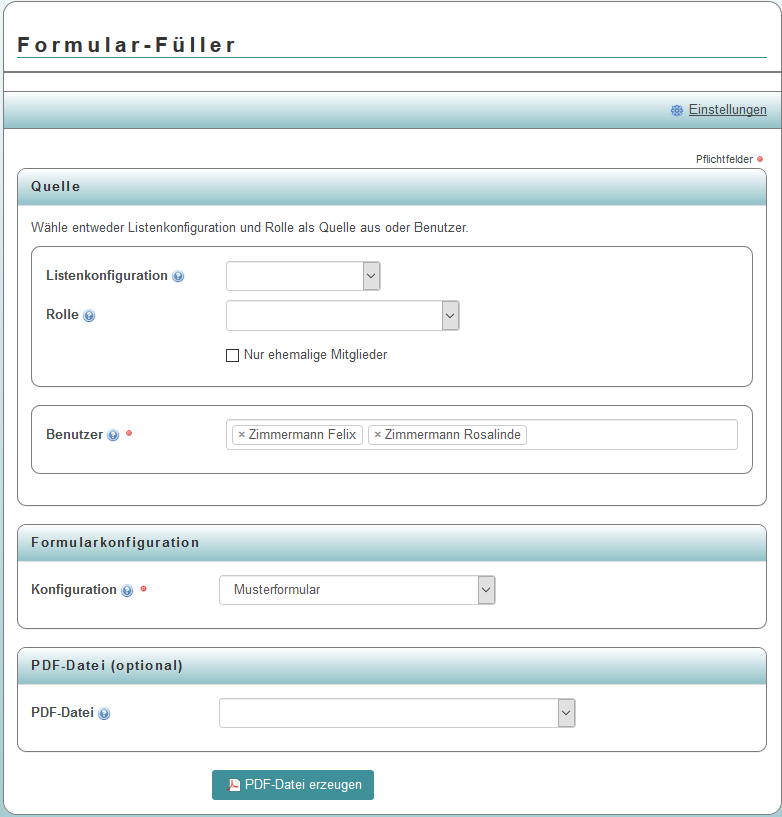Enable Nur ehemalige Mitglieder checkbox
The image size is (782, 817).
point(233,355)
